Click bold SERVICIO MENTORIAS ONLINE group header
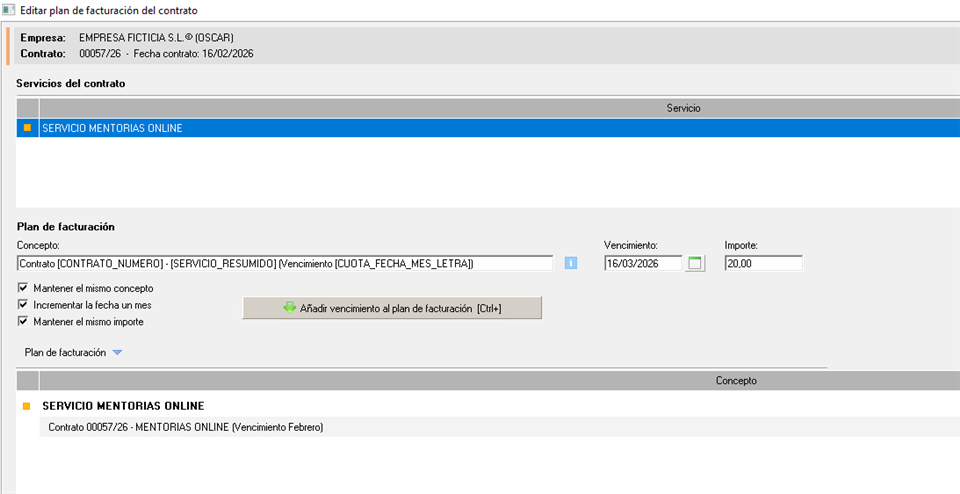 123,406
